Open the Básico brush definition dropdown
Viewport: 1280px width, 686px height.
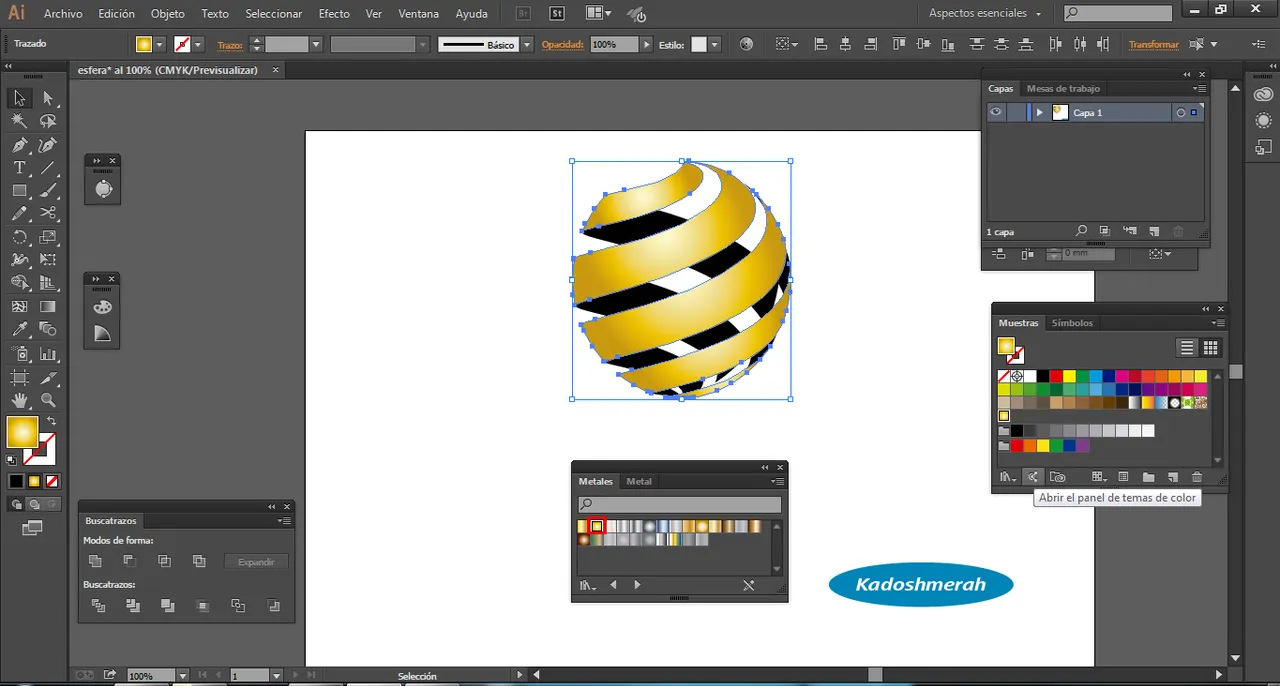[526, 45]
